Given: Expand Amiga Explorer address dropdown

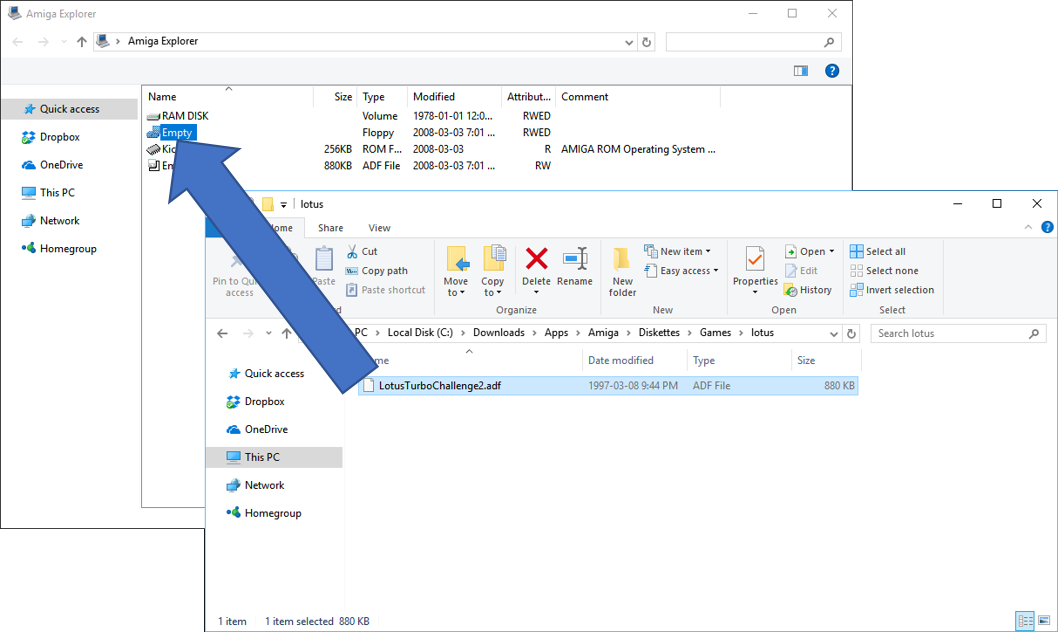Looking at the screenshot, I should tap(629, 42).
